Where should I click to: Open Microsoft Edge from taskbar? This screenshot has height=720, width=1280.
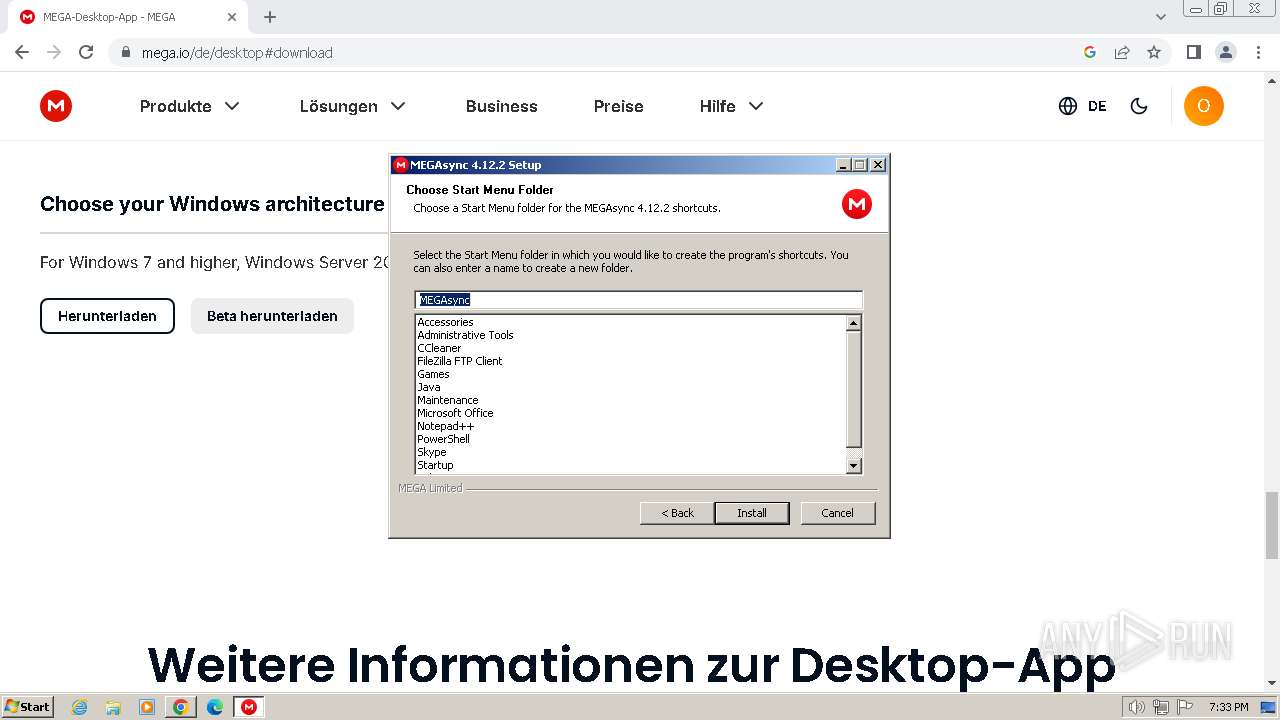[214, 707]
